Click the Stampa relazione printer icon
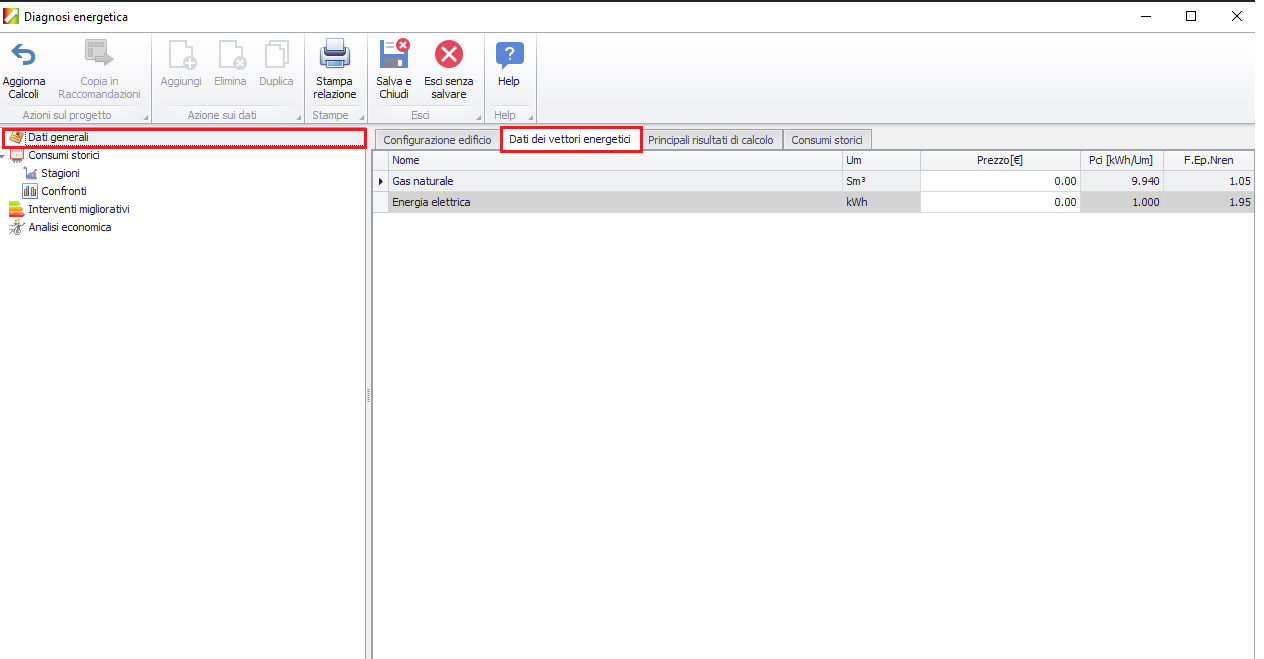 (x=334, y=55)
